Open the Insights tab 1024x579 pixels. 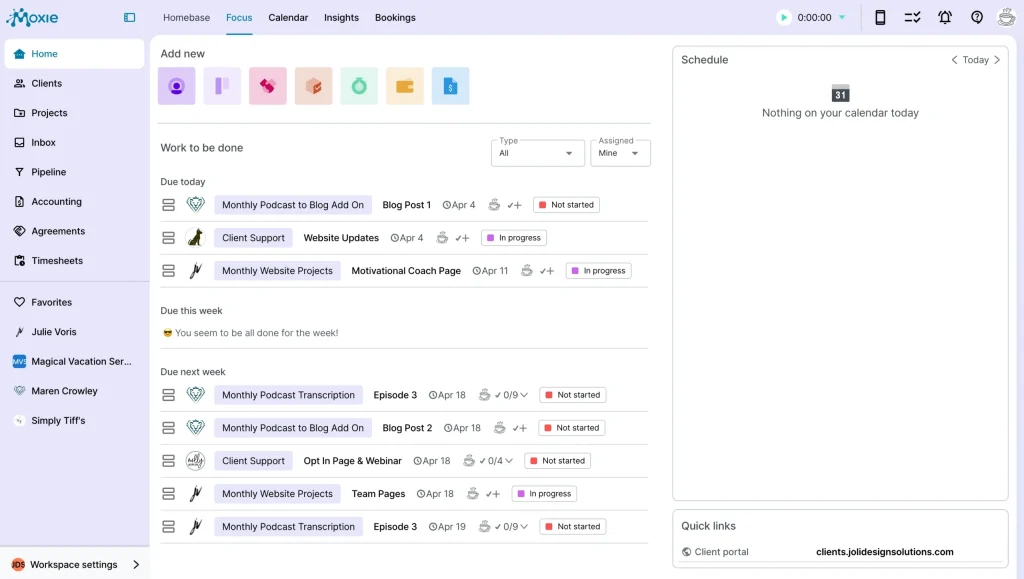pos(341,17)
